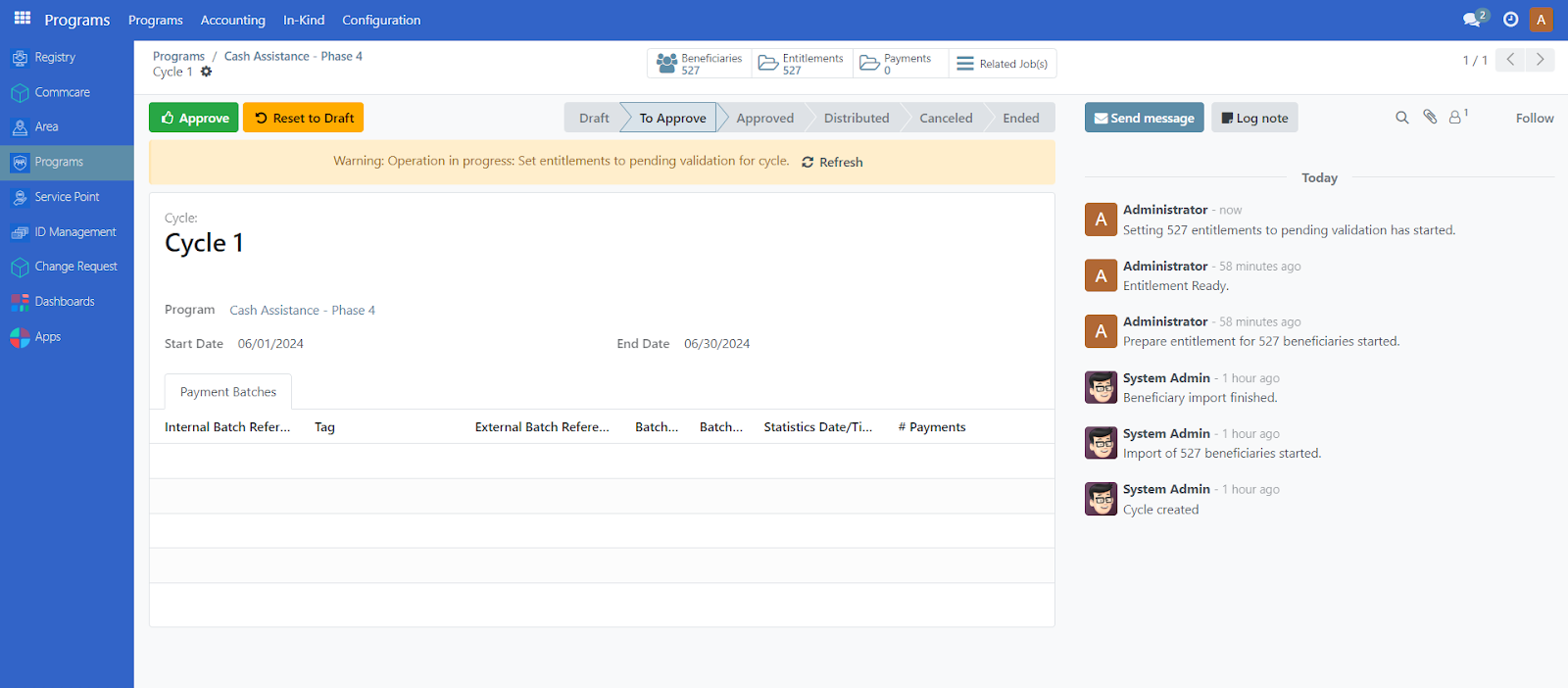This screenshot has height=688, width=1568.
Task: Click Reset to Draft
Action: point(304,118)
